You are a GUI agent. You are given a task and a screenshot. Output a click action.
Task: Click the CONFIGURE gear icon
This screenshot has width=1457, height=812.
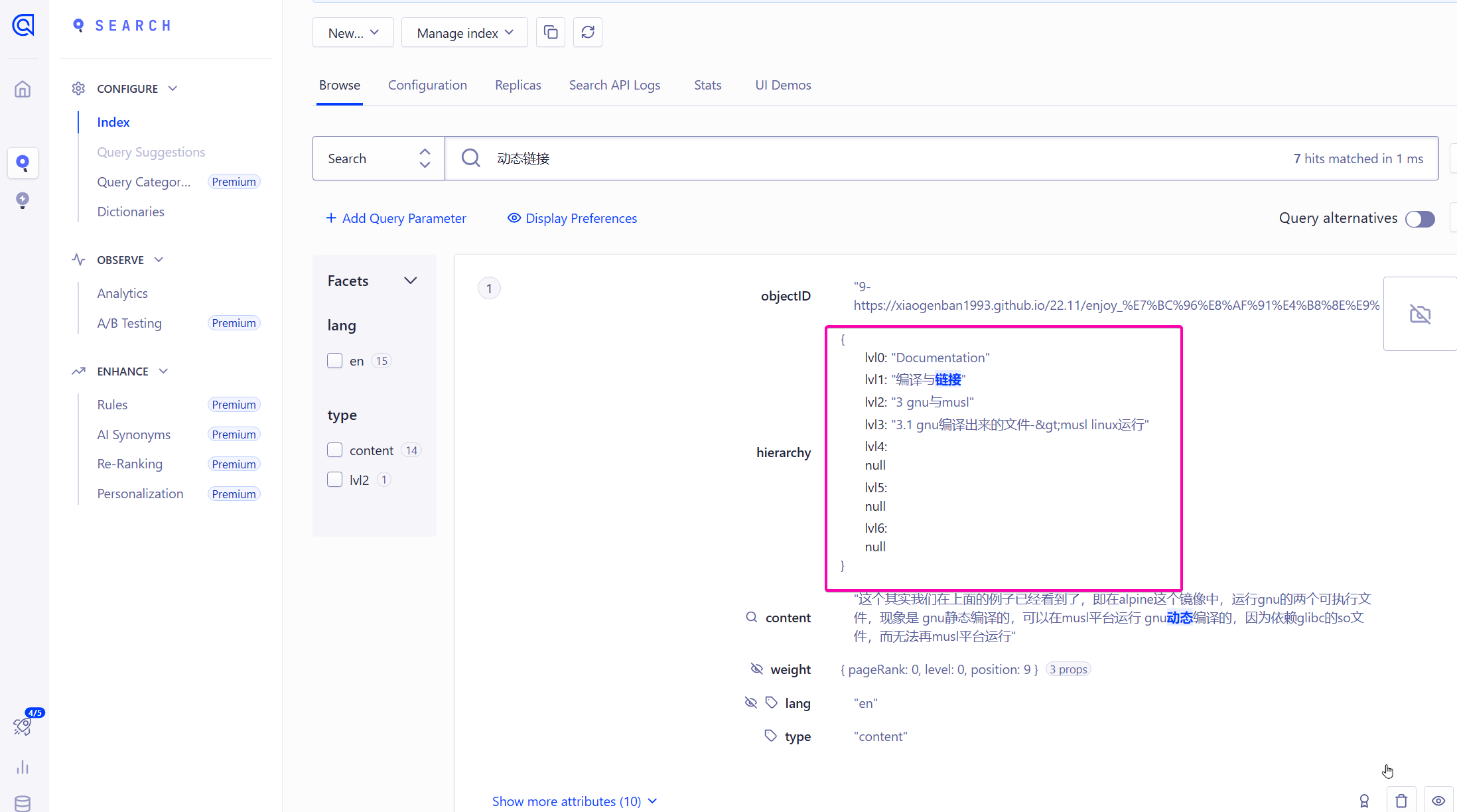(78, 88)
